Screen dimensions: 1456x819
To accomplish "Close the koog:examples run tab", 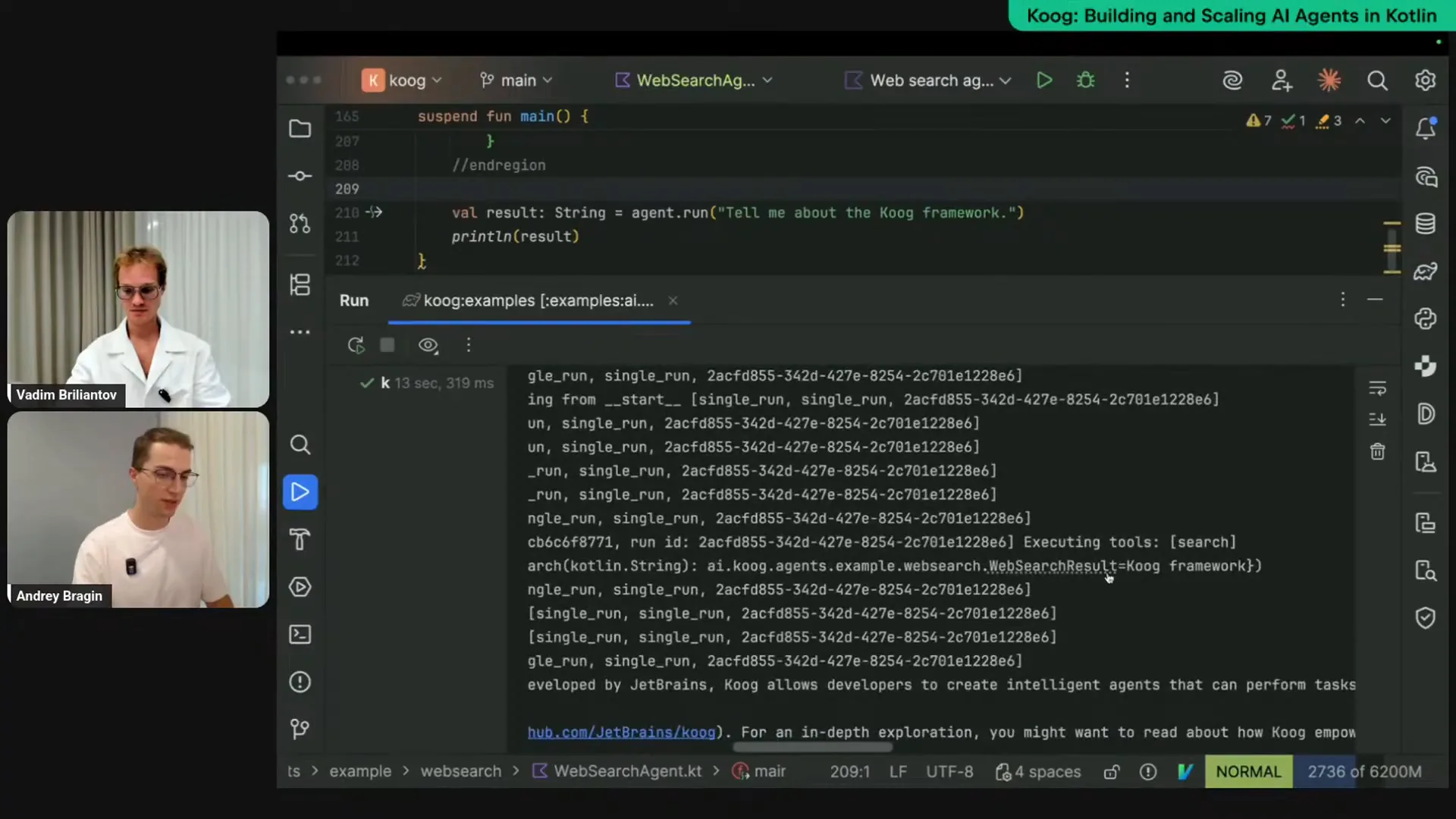I will pos(673,301).
